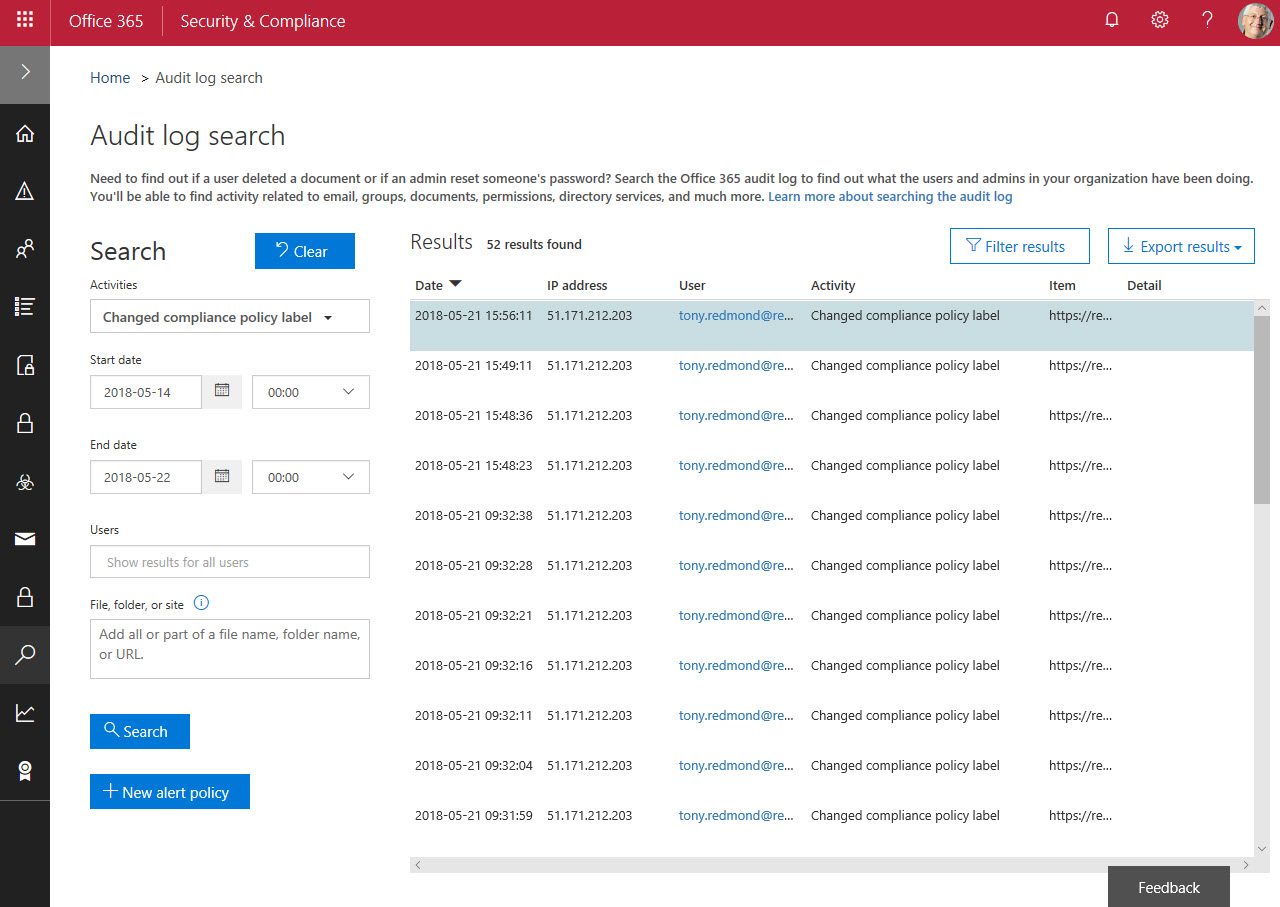Viewport: 1280px width, 907px height.
Task: Expand the start time 00:00 dropdown
Action: (310, 391)
